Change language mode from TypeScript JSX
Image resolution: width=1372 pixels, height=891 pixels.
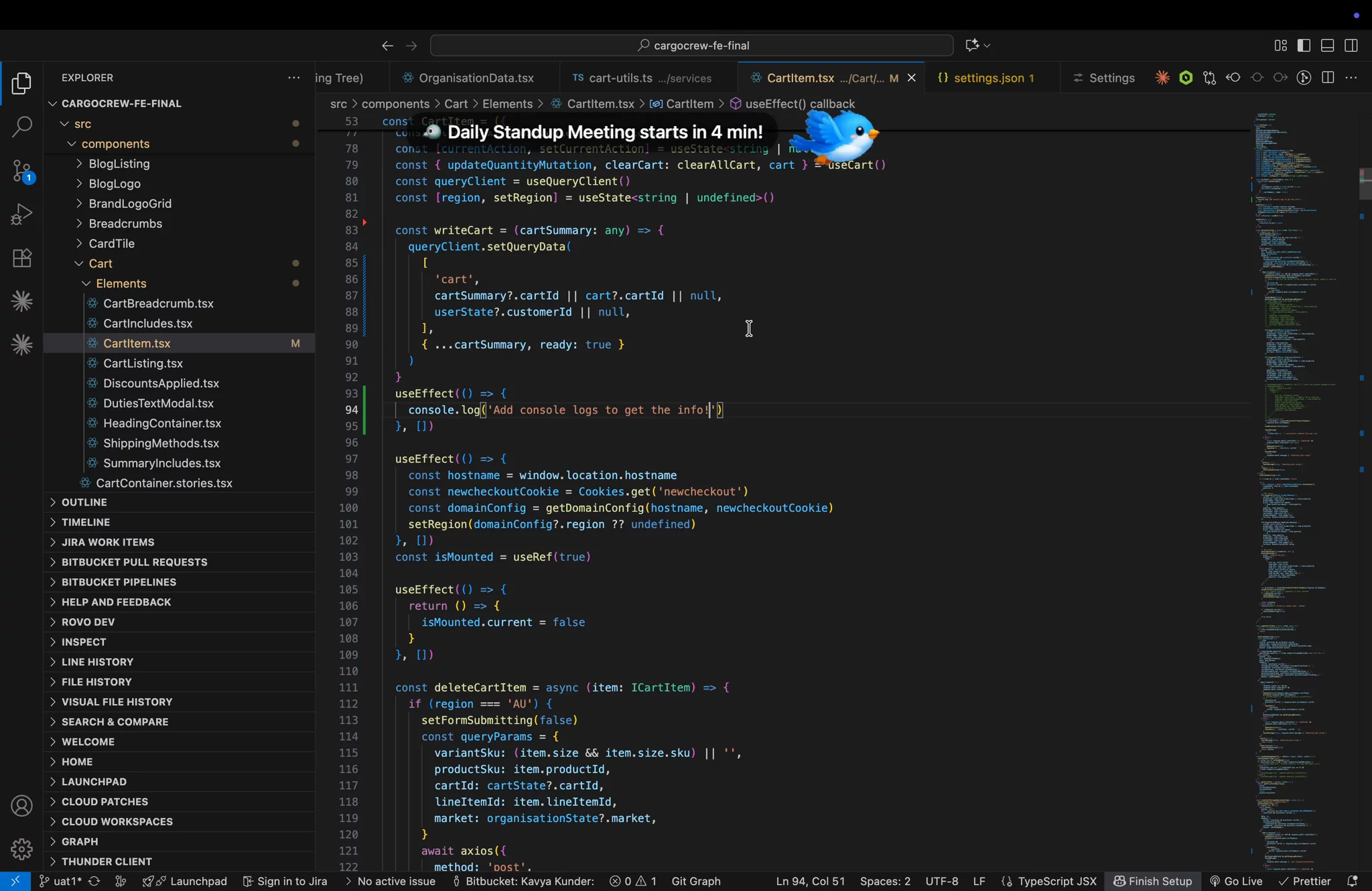(1057, 881)
